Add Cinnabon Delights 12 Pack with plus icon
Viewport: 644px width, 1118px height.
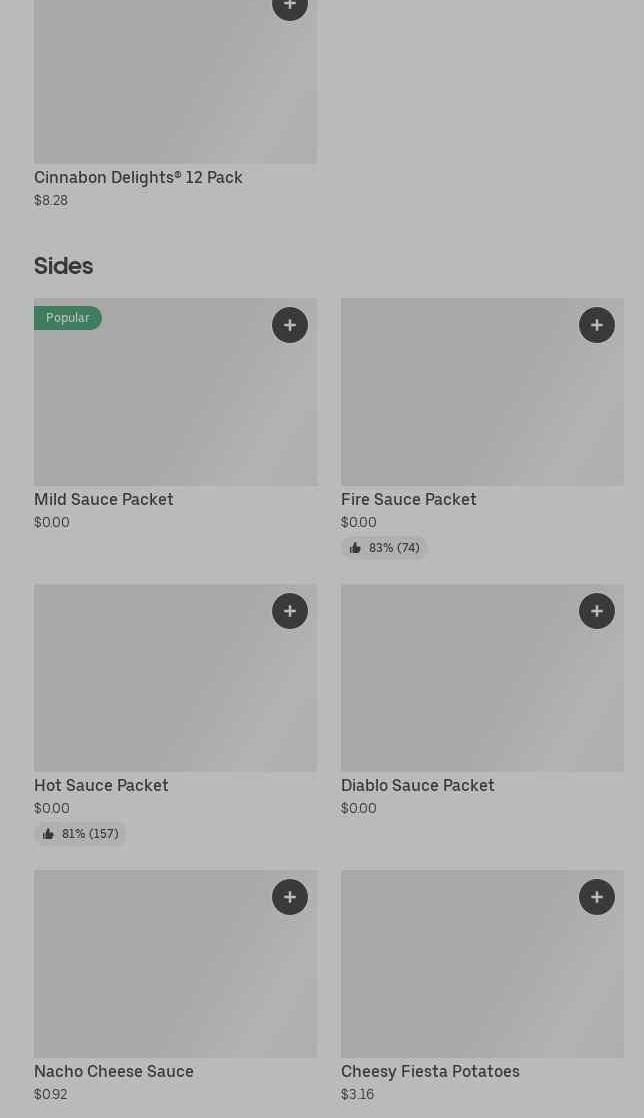(290, 6)
